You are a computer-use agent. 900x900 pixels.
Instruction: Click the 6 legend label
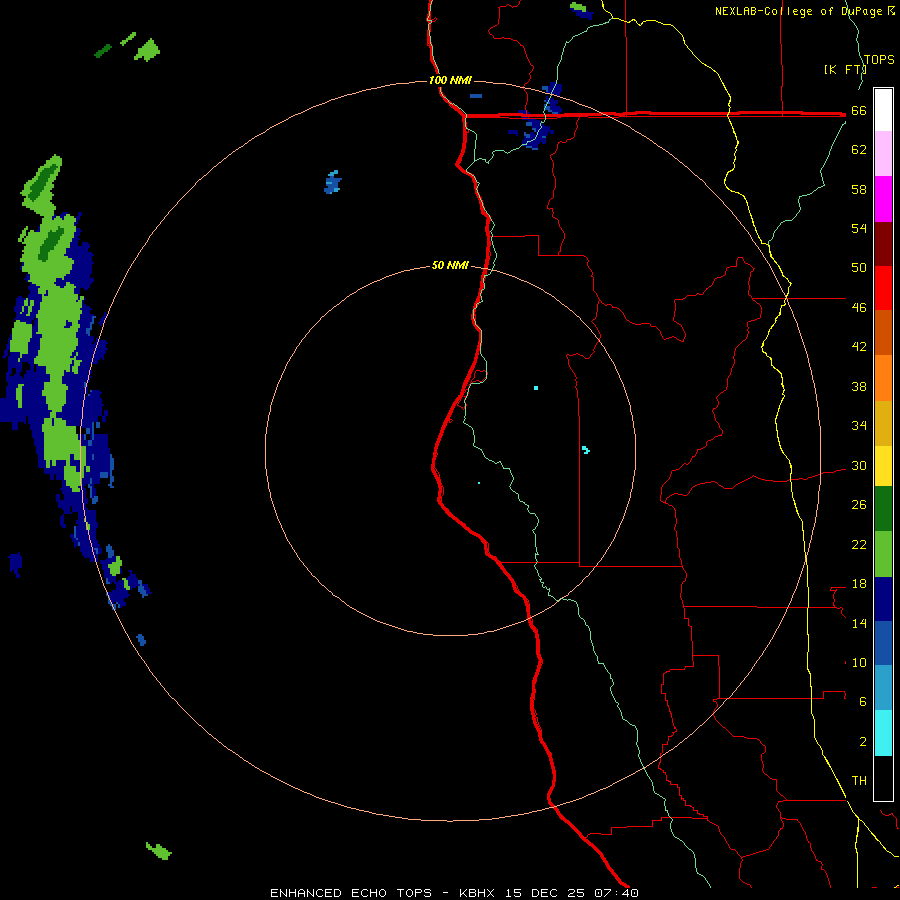click(x=863, y=702)
